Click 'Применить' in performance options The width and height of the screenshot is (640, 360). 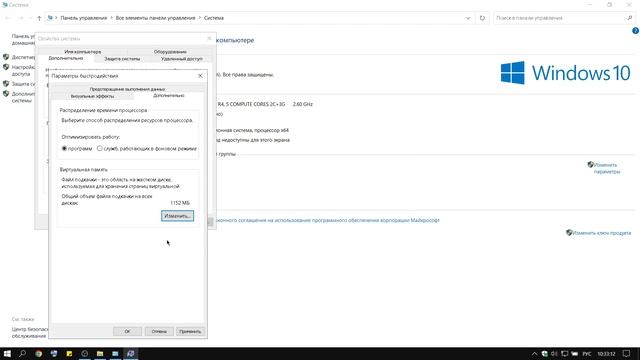point(190,331)
